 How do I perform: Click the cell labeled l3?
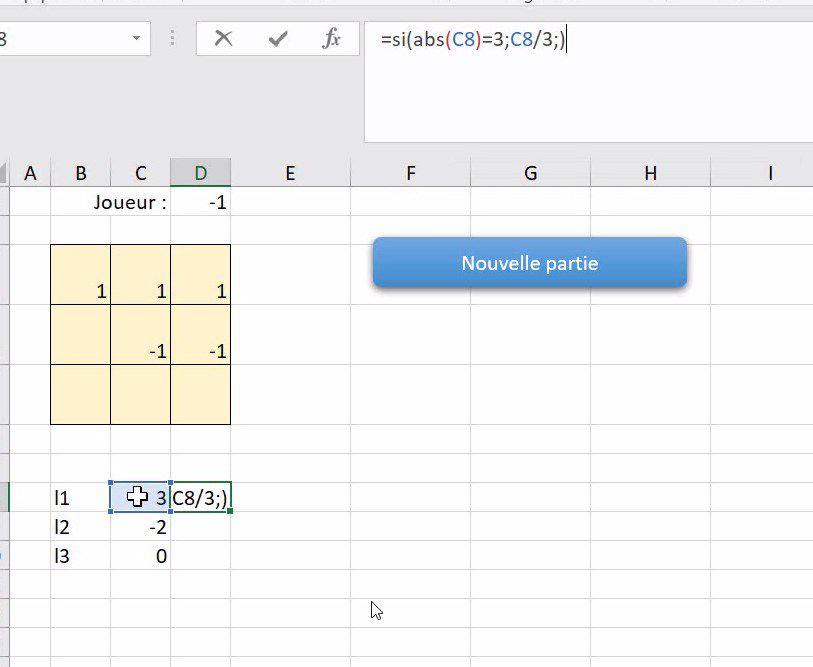pos(79,557)
